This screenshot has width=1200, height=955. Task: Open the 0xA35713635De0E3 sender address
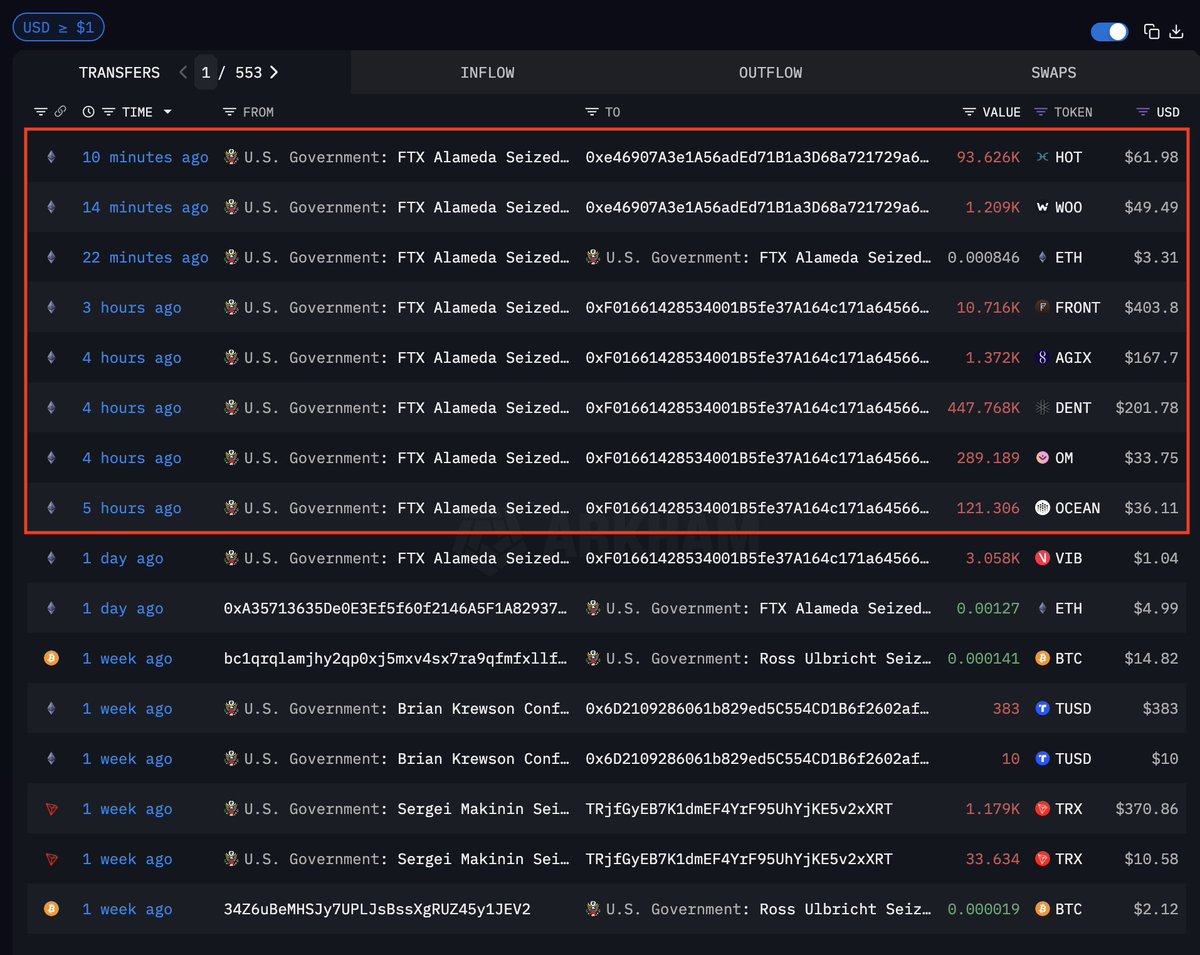[x=396, y=608]
